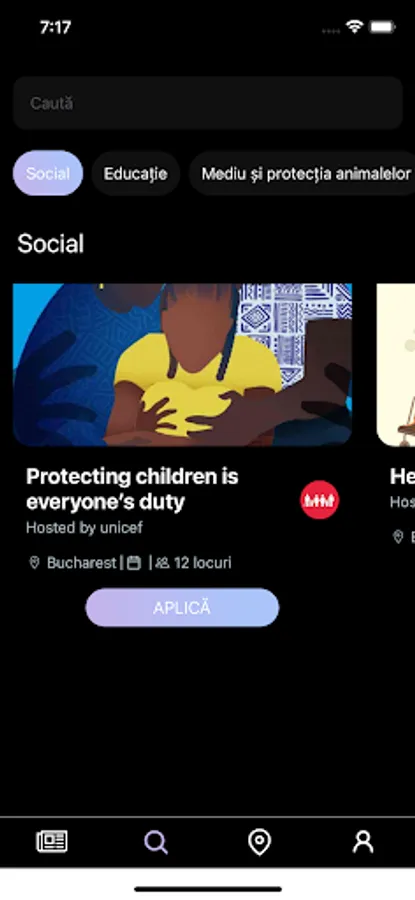Tap the Wi-Fi status bar icon
Viewport: 415px width, 900px height.
(355, 27)
